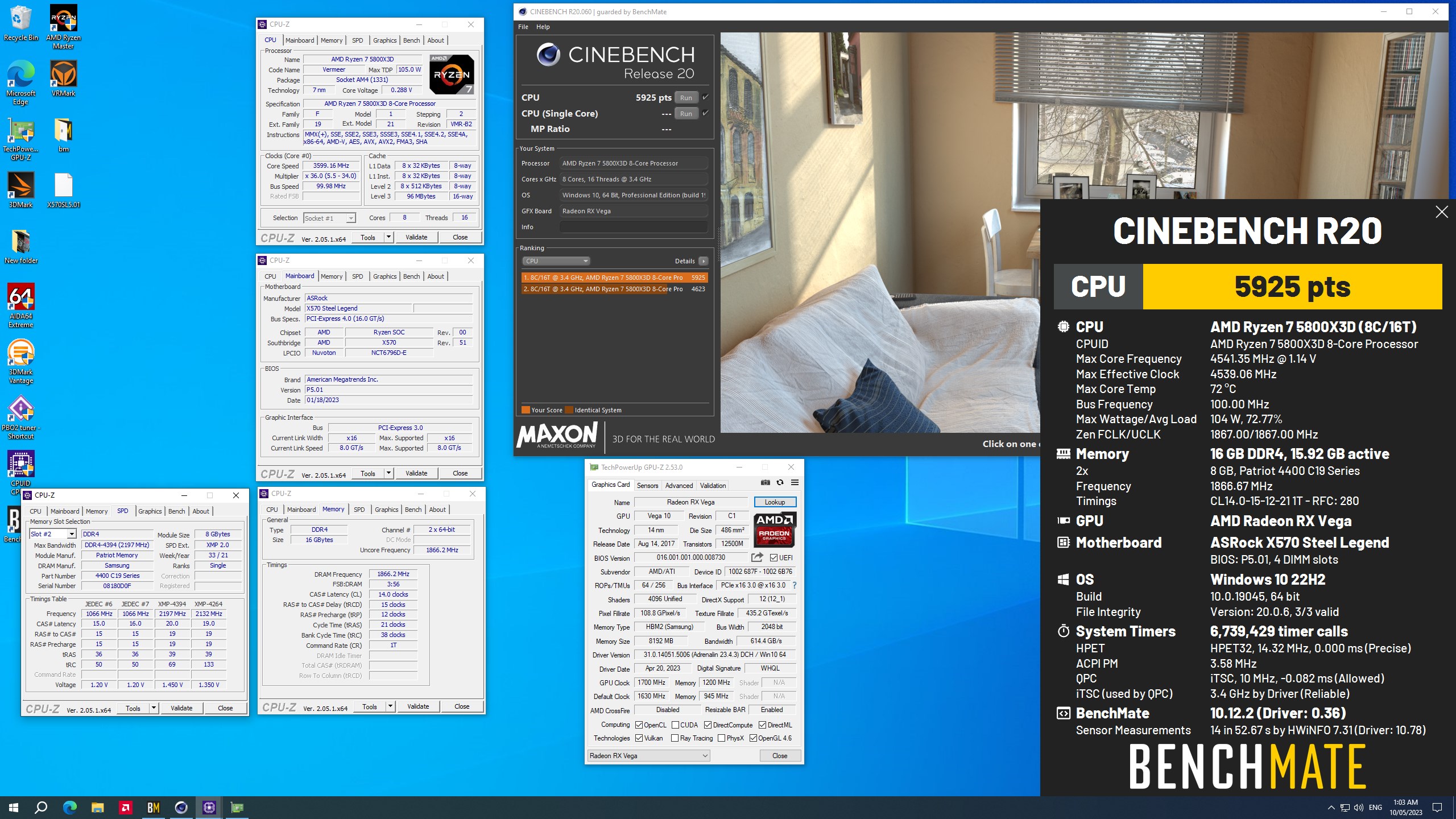Open the 3DMark Vantage desktop icon
Viewport: 1456px width, 819px height.
click(21, 361)
